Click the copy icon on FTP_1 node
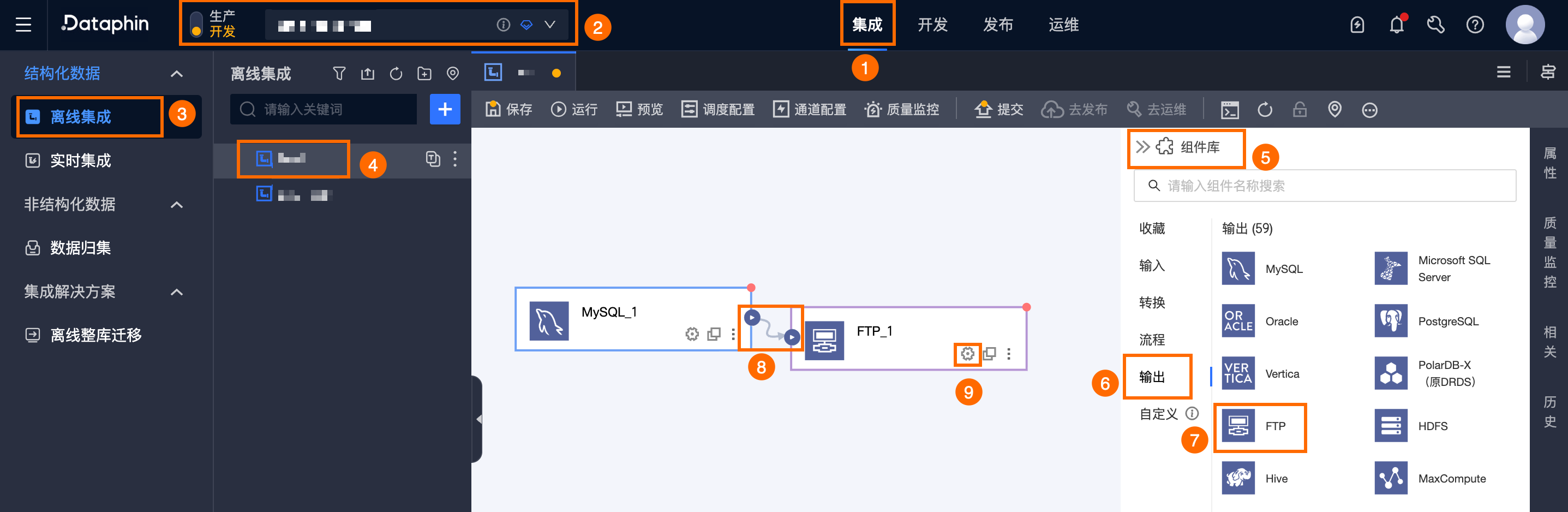 (989, 354)
